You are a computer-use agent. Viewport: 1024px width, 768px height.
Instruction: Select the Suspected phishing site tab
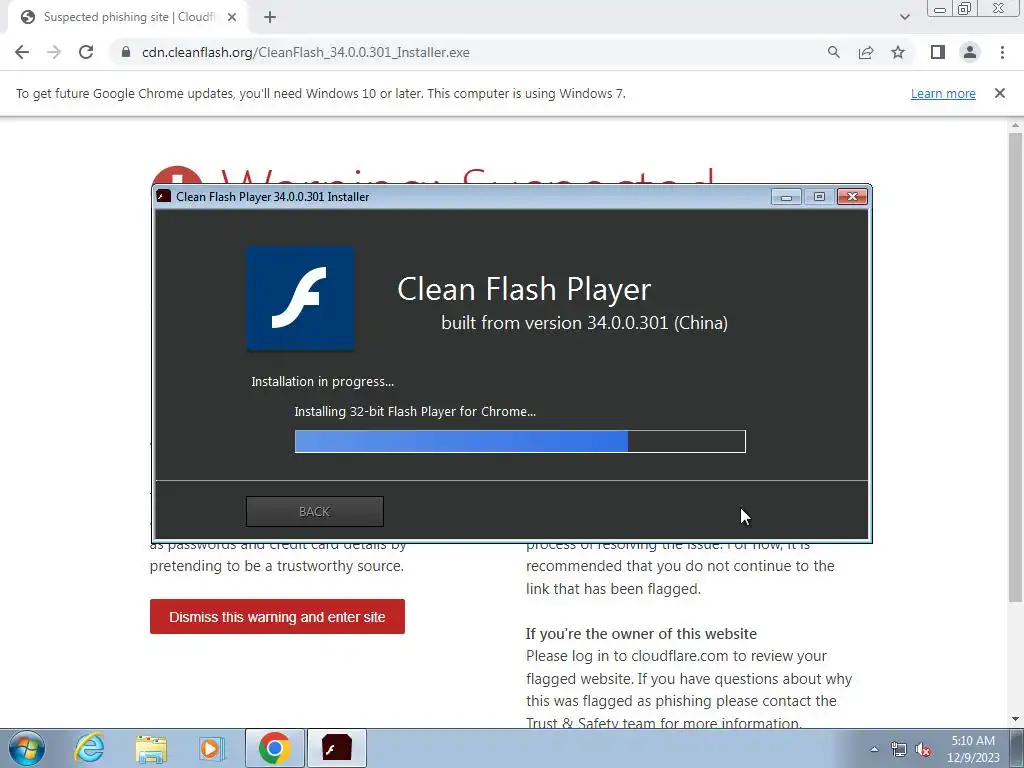pyautogui.click(x=128, y=18)
